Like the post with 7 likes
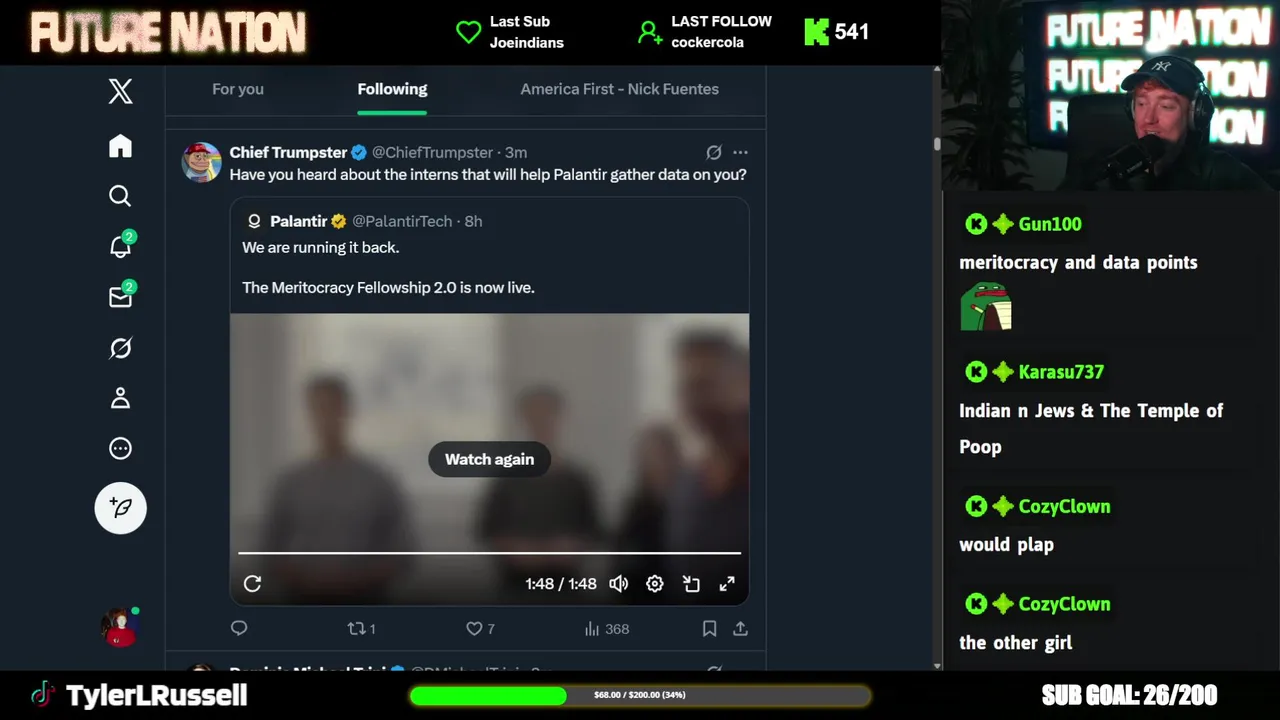Image resolution: width=1280 pixels, height=720 pixels. pyautogui.click(x=481, y=628)
